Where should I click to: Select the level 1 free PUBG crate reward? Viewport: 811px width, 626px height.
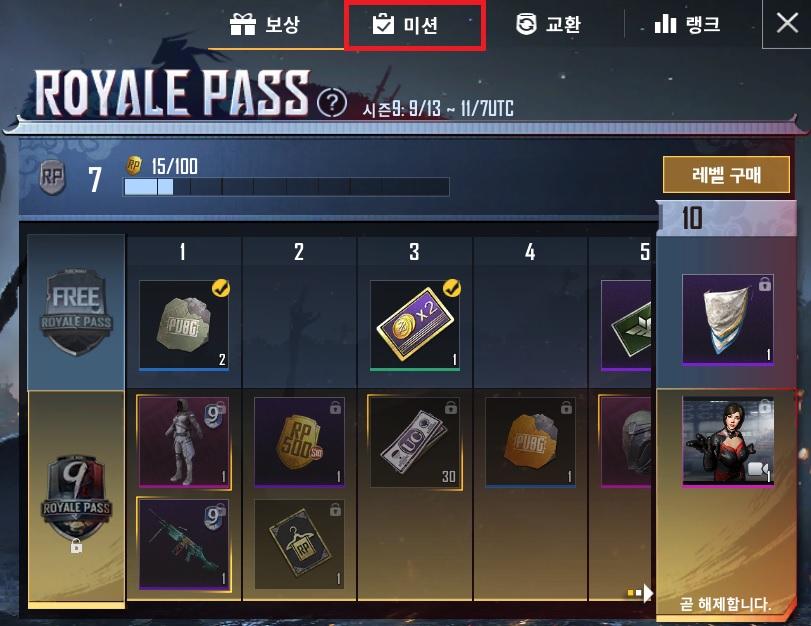184,325
